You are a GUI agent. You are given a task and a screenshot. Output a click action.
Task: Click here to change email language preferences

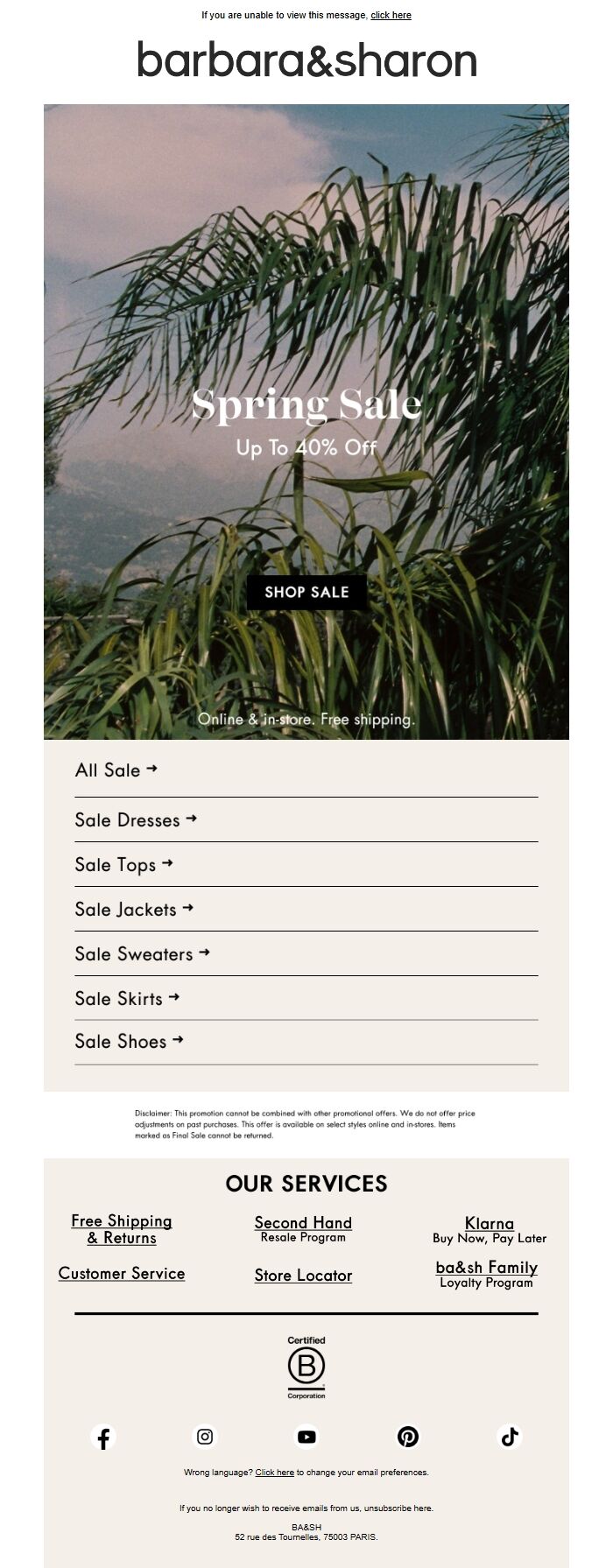click(273, 1473)
